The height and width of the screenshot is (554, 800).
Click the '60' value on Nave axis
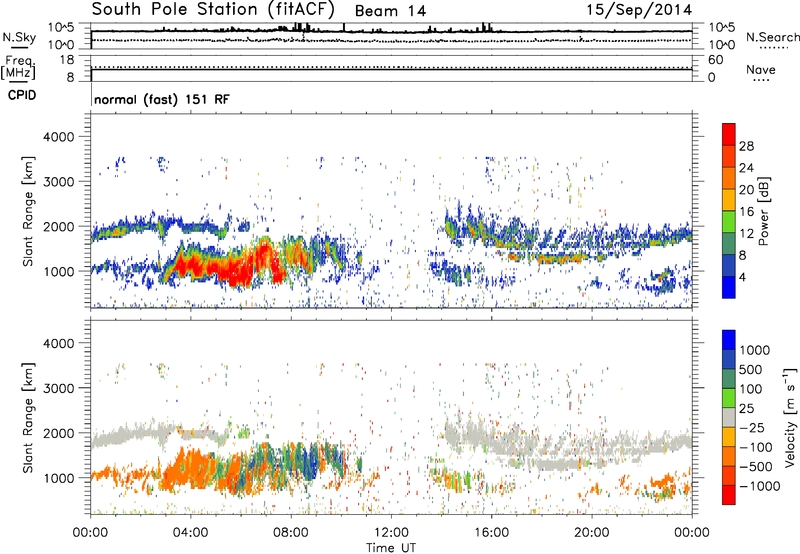pyautogui.click(x=715, y=60)
